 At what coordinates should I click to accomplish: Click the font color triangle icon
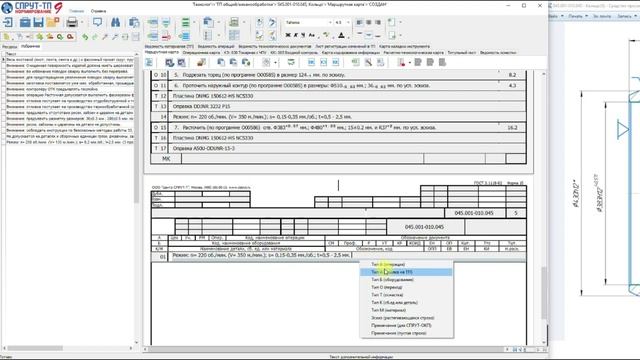click(x=341, y=36)
